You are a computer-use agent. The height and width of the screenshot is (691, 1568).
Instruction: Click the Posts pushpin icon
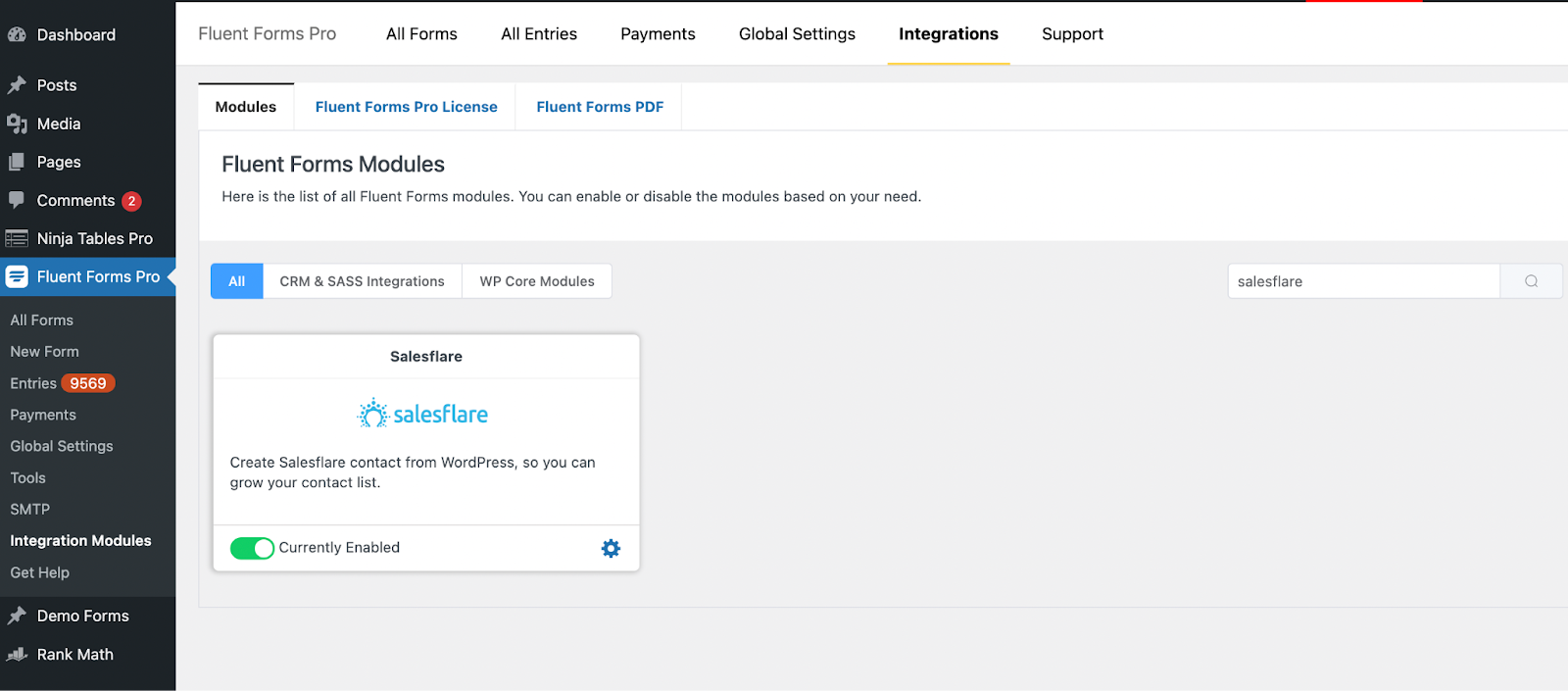[17, 85]
